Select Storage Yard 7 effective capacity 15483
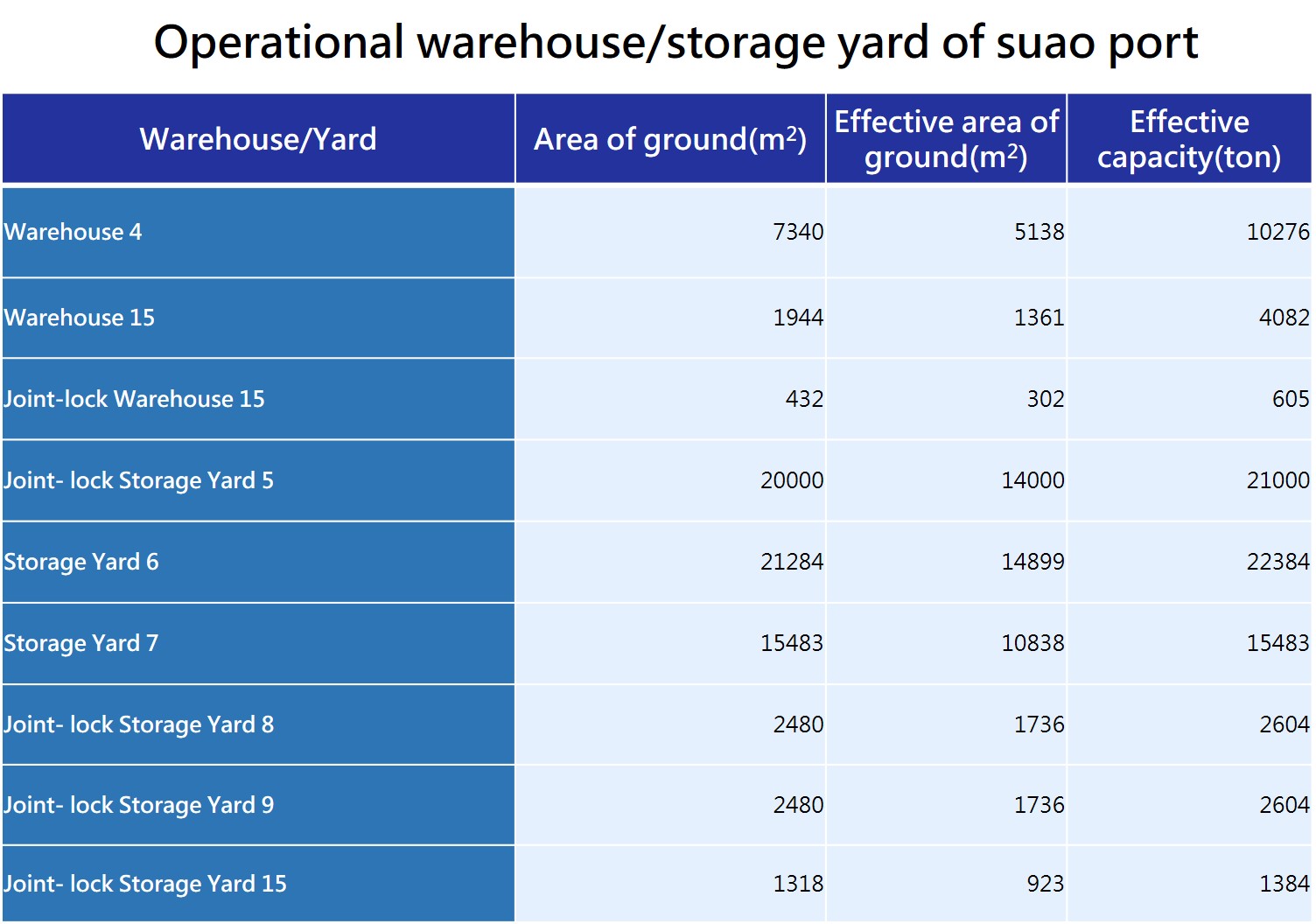The width and height of the screenshot is (1316, 924). pos(1277,643)
